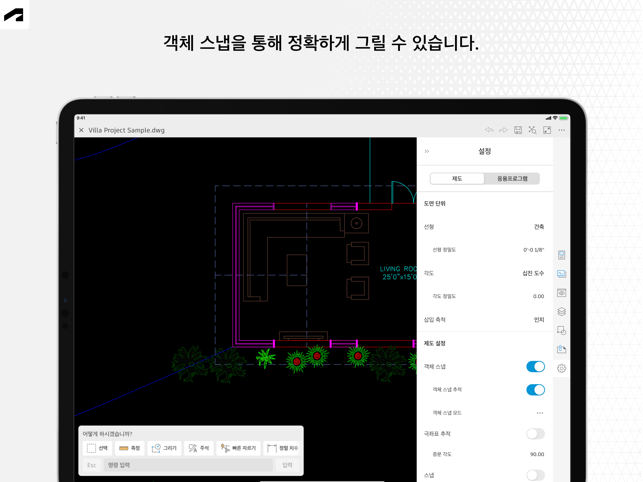The height and width of the screenshot is (482, 643).
Task: Switch to the 응용프로그램 tab
Action: pyautogui.click(x=512, y=179)
